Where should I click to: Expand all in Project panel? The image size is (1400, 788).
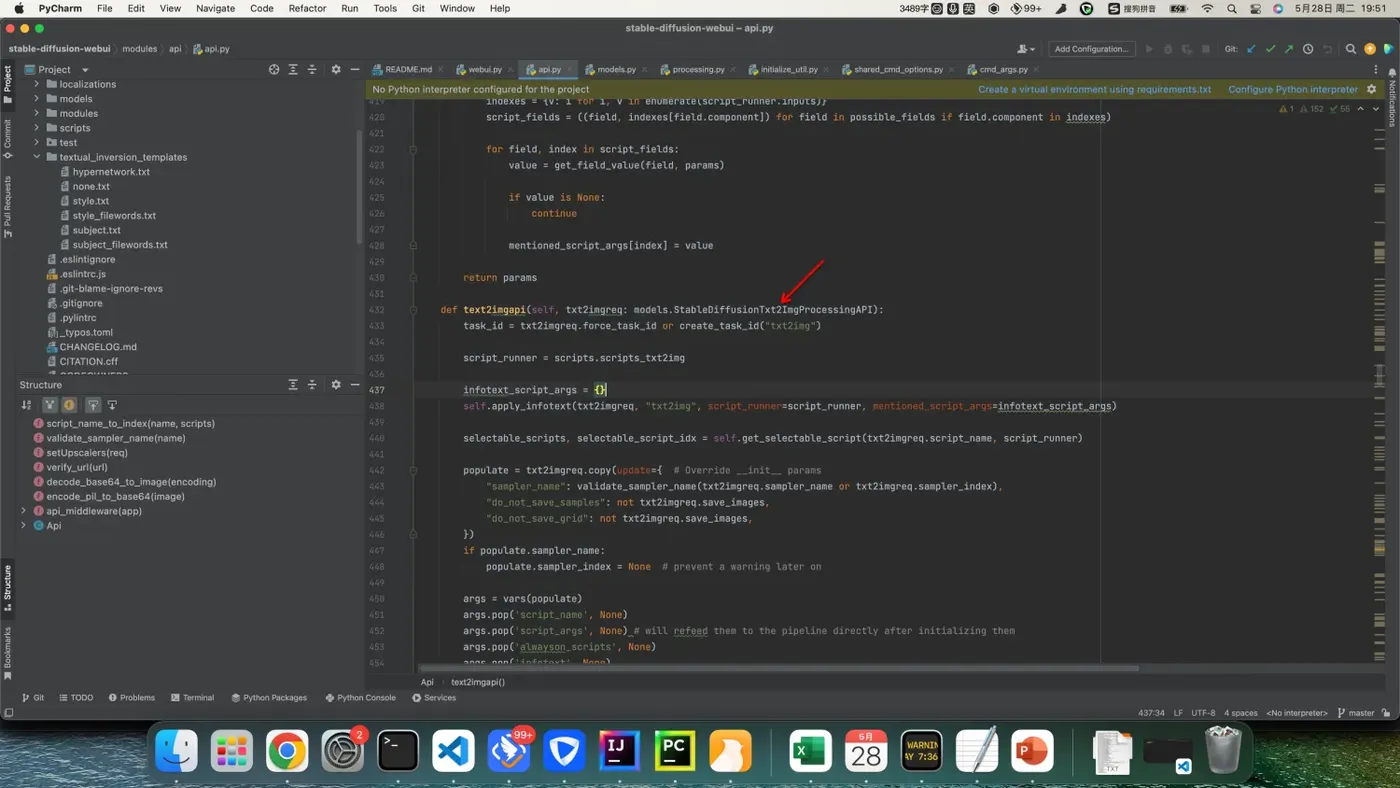(293, 69)
